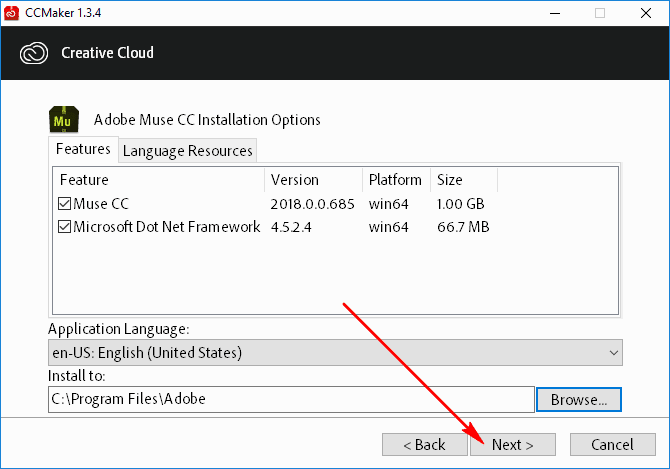Uncheck the Muse CC checkbox
Viewport: 670px width, 469px height.
point(64,203)
